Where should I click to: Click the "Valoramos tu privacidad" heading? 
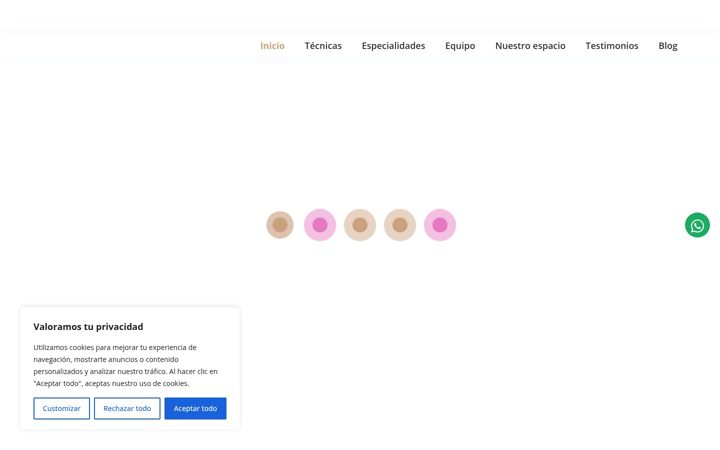tap(88, 326)
